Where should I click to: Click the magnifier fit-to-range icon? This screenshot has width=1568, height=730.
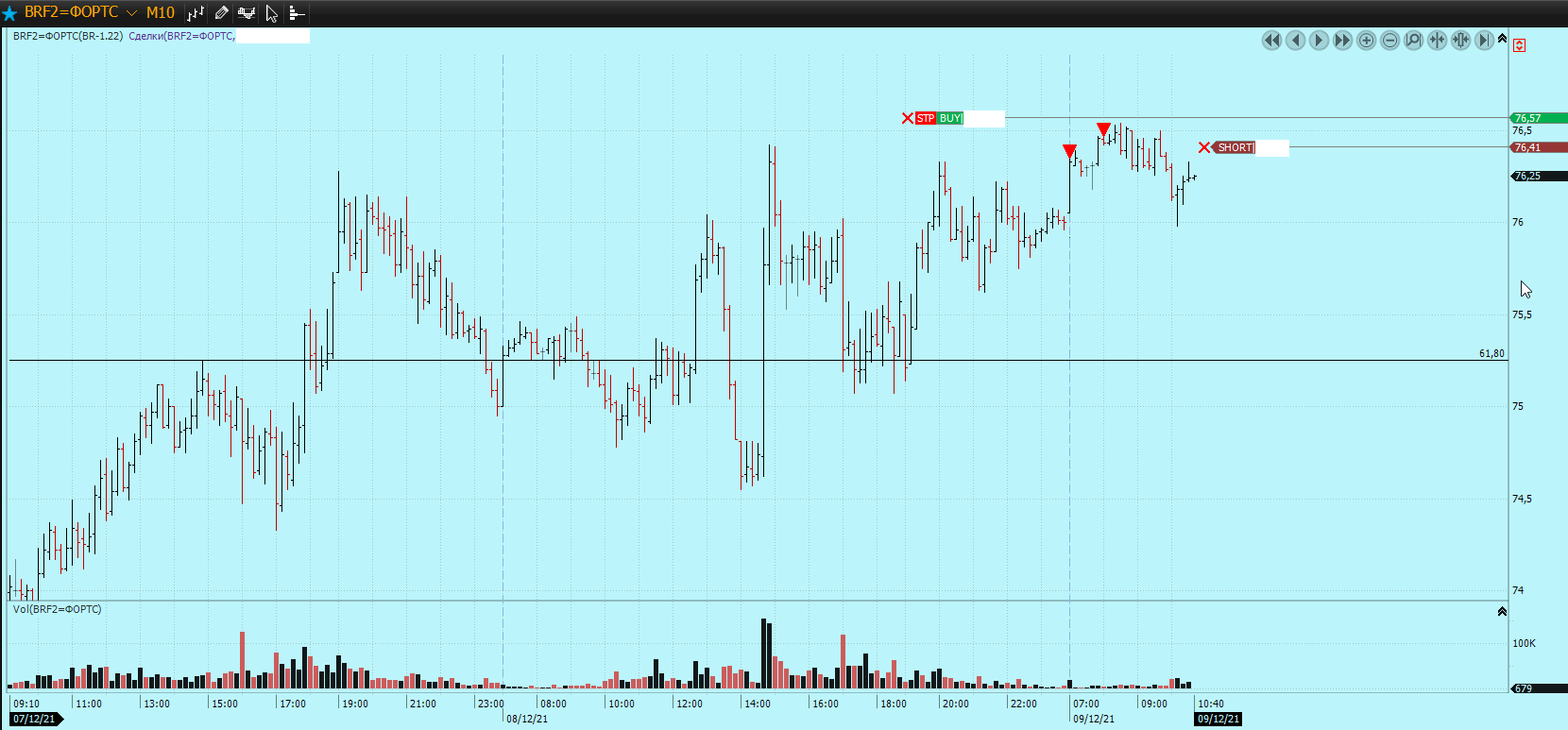[x=1414, y=40]
